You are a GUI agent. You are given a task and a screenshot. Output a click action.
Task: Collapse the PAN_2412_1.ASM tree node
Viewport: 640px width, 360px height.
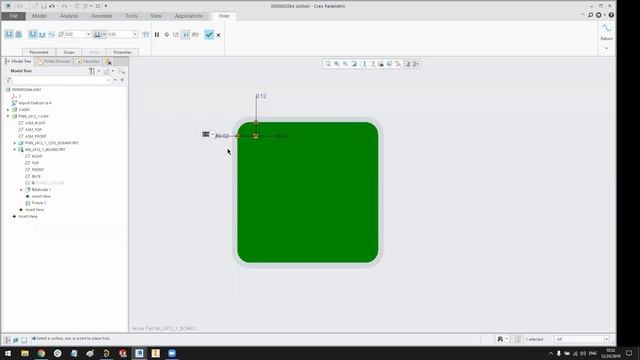tap(8, 116)
